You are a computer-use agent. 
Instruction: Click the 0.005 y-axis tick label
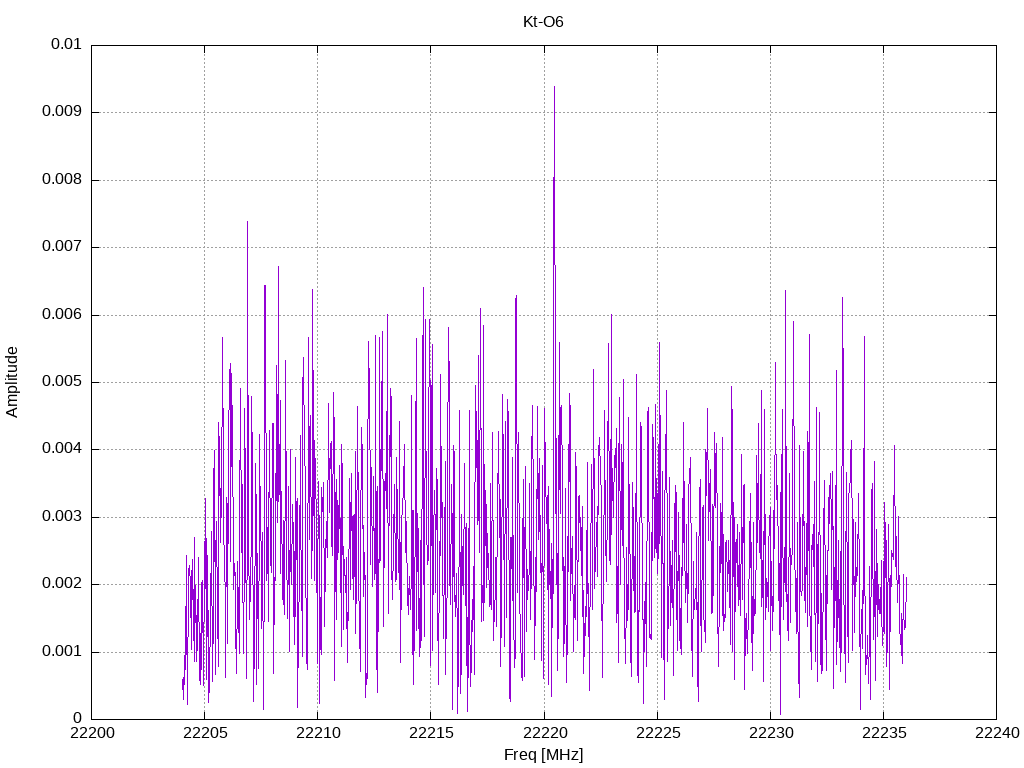tap(62, 382)
